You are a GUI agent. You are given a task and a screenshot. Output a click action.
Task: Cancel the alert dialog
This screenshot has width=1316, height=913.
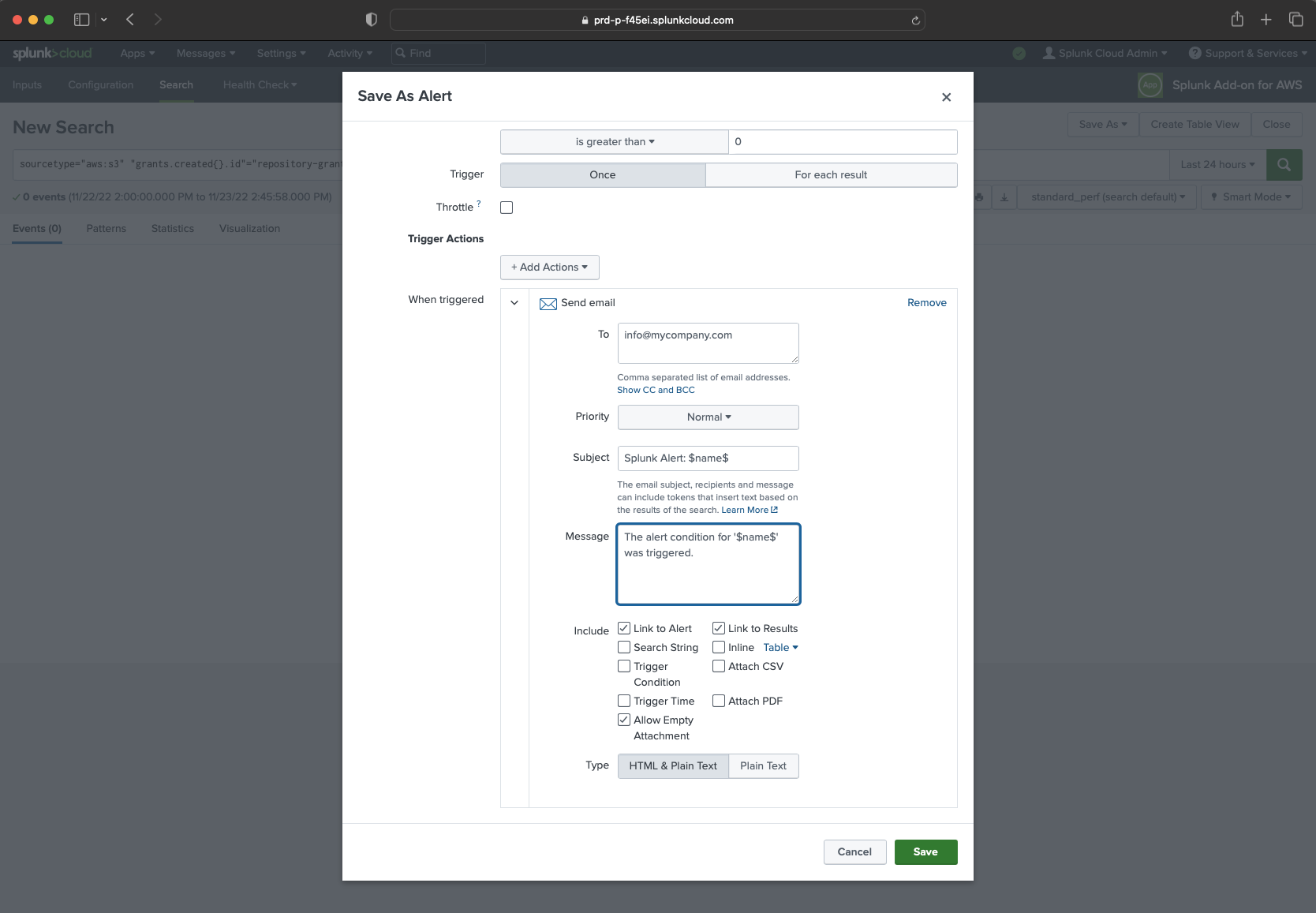tap(854, 852)
